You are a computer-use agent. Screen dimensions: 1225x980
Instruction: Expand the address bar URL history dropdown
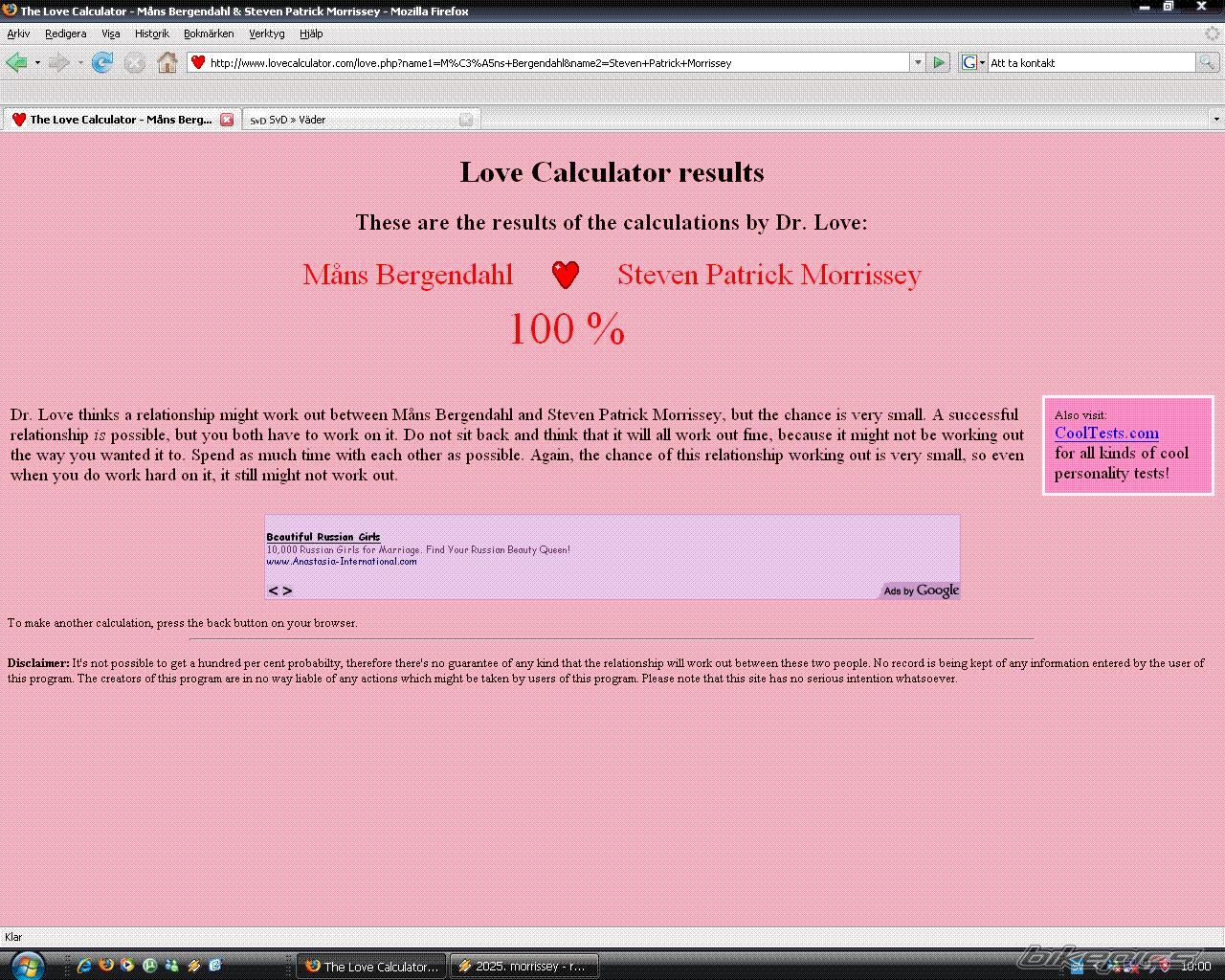click(918, 62)
